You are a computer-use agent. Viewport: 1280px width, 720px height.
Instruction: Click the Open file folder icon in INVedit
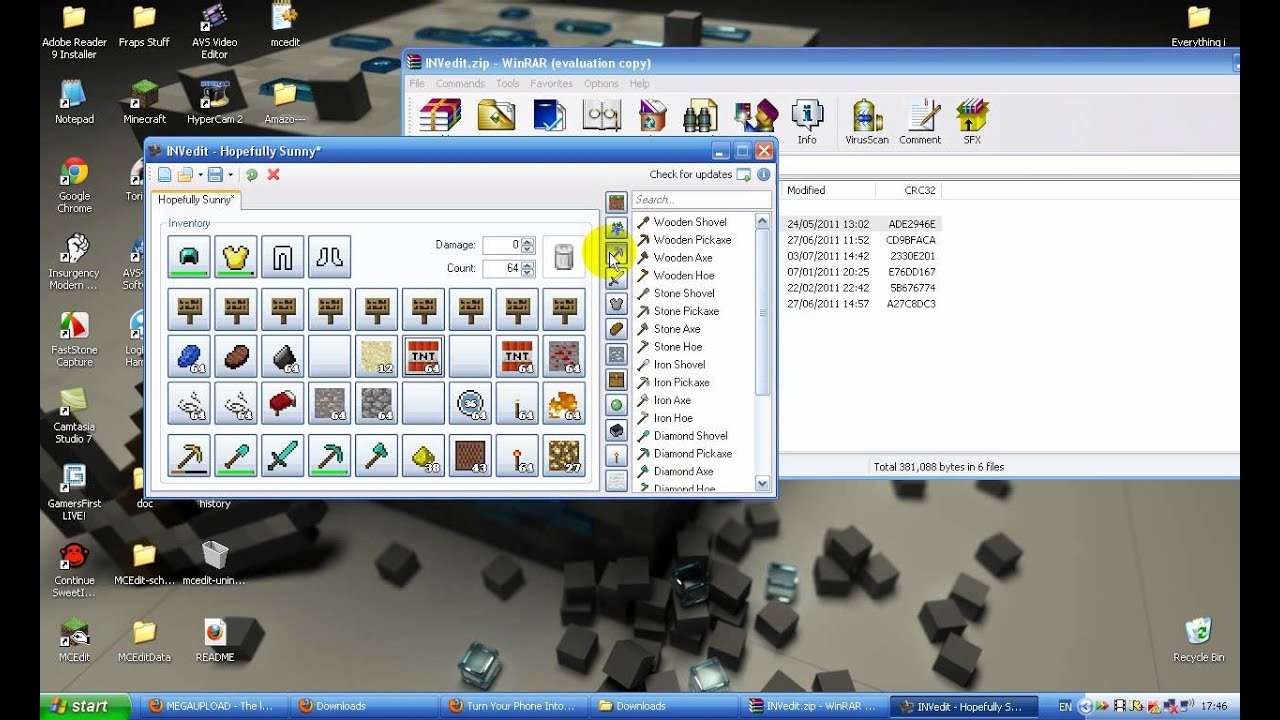184,175
